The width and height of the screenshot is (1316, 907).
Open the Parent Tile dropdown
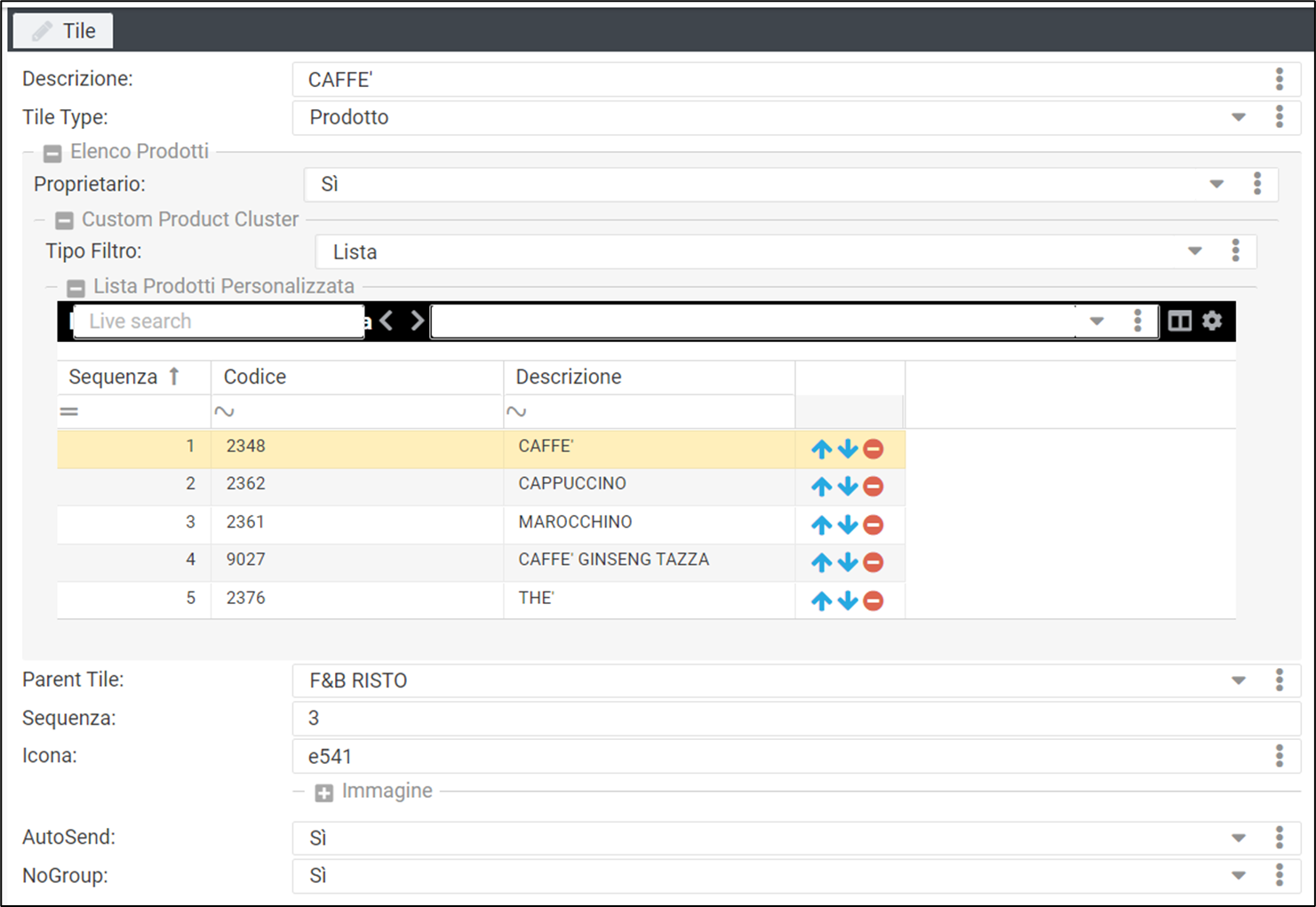(x=1238, y=680)
